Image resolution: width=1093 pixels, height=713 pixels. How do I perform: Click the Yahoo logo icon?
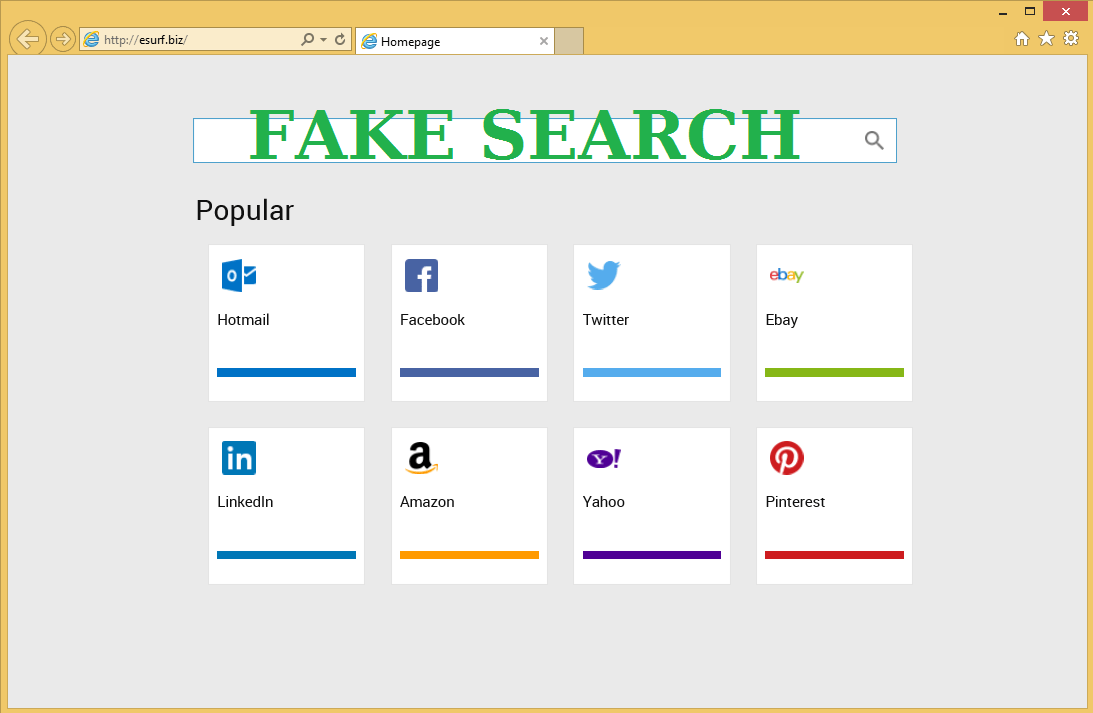point(604,459)
